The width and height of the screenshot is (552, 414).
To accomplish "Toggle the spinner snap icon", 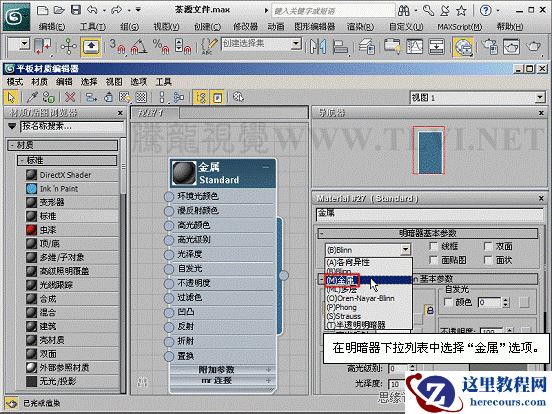I will tap(183, 46).
